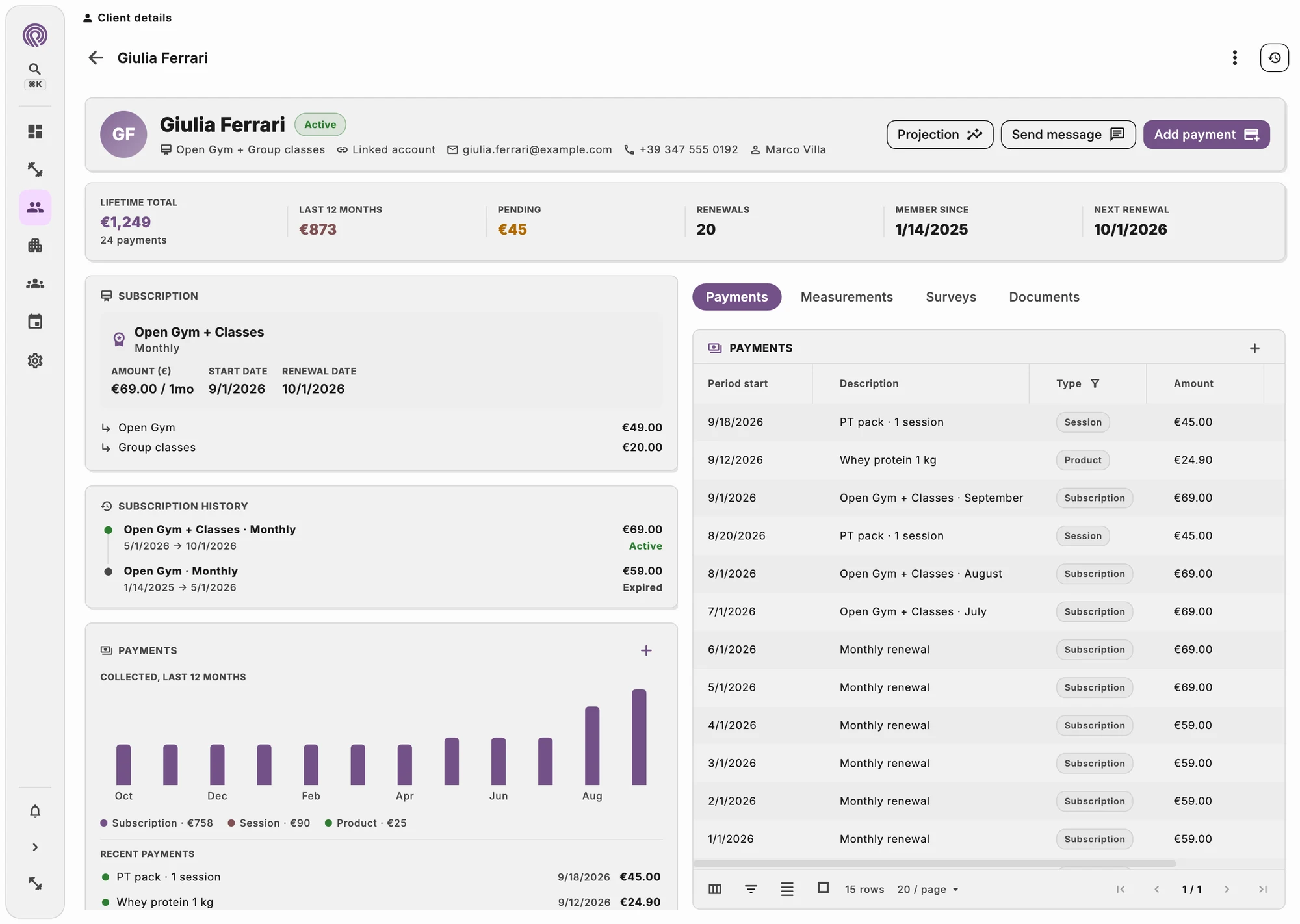Open settings gear in the sidebar
1300x924 pixels.
35,361
